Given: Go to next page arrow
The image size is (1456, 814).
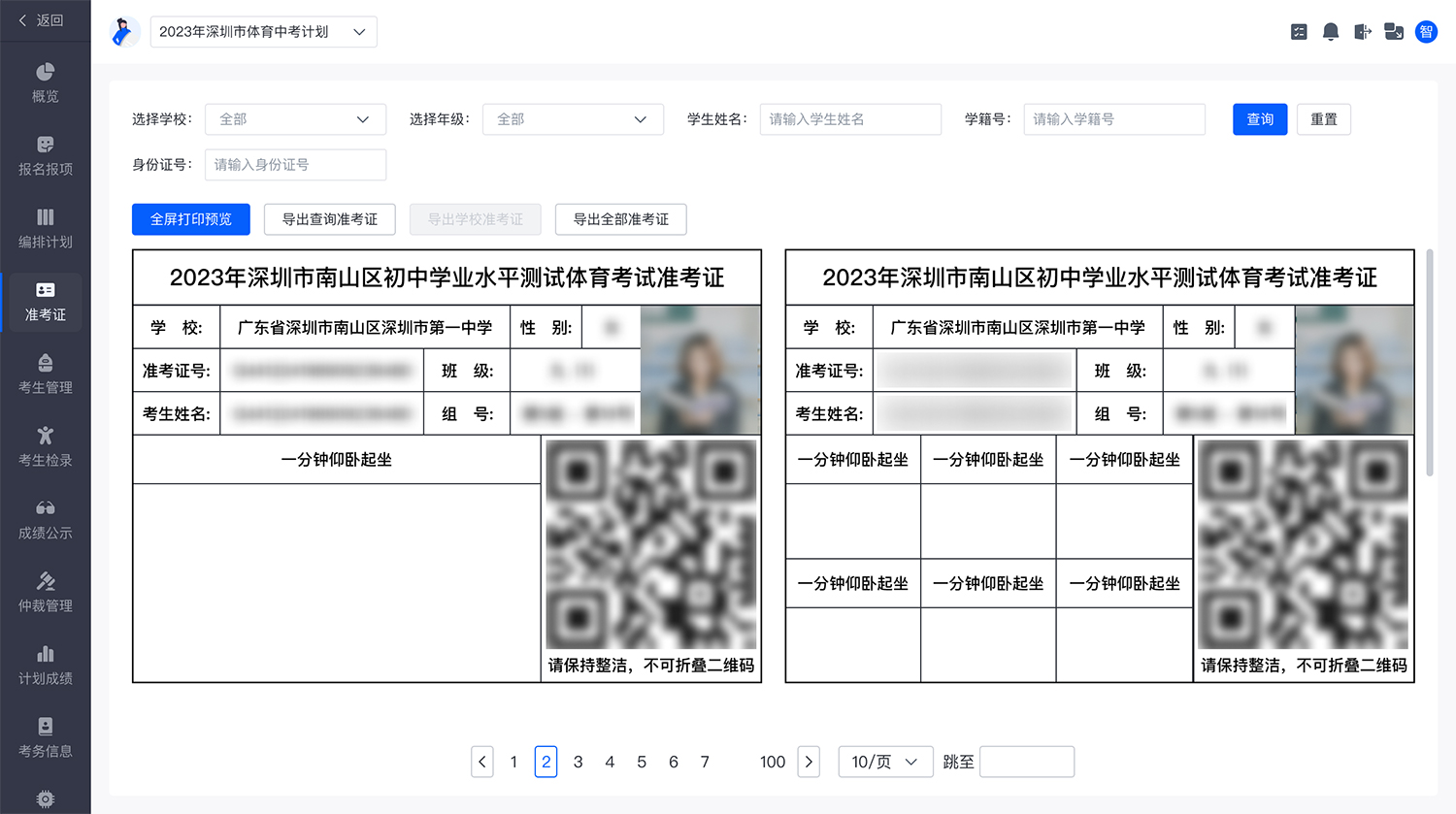Looking at the screenshot, I should [x=809, y=762].
